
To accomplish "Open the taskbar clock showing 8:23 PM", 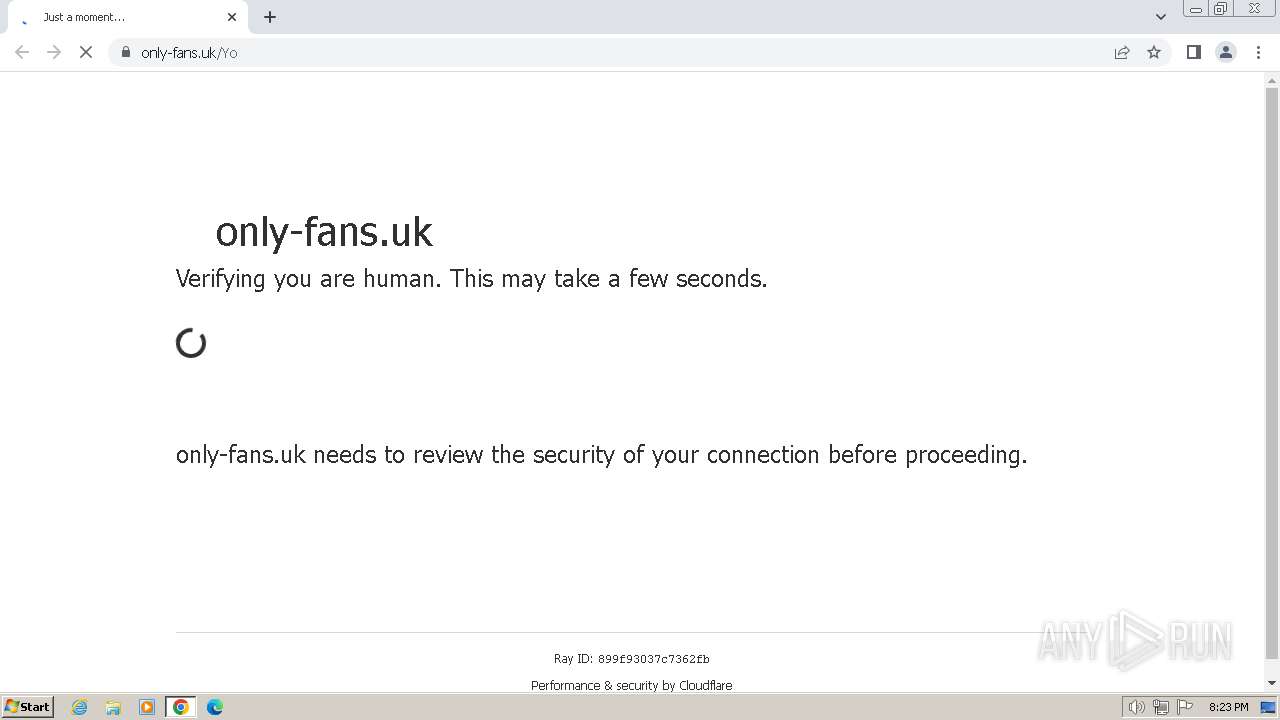I will [x=1228, y=707].
